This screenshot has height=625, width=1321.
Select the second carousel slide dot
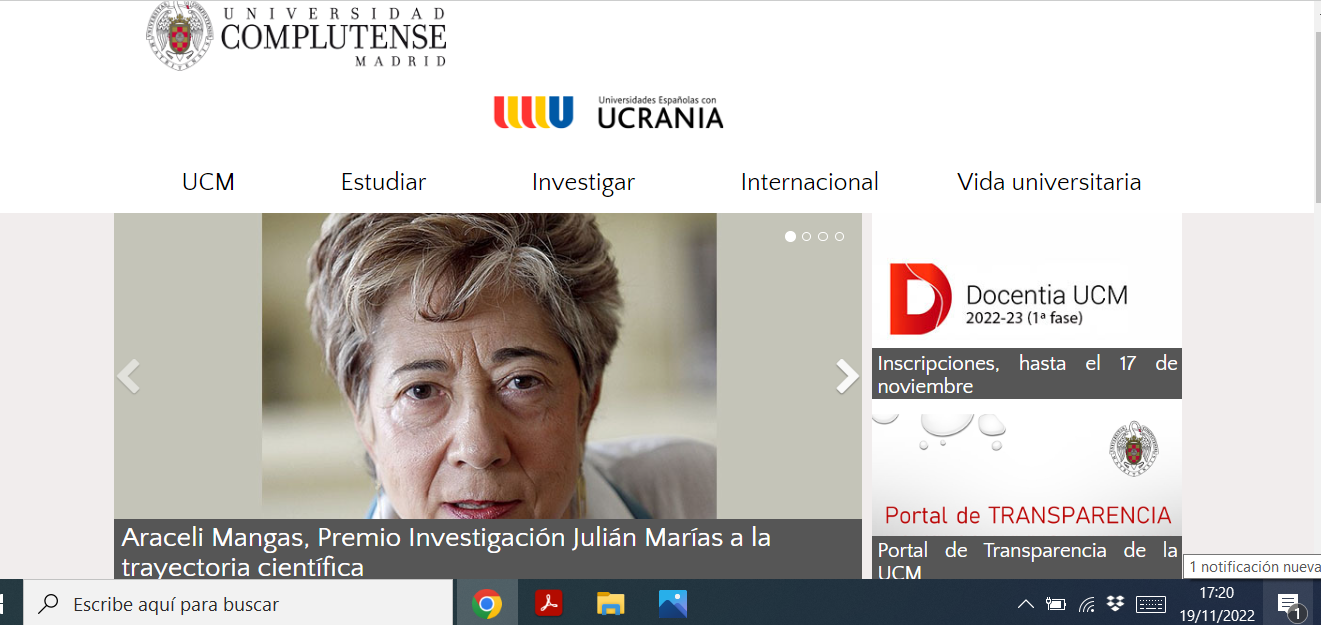[x=807, y=237]
